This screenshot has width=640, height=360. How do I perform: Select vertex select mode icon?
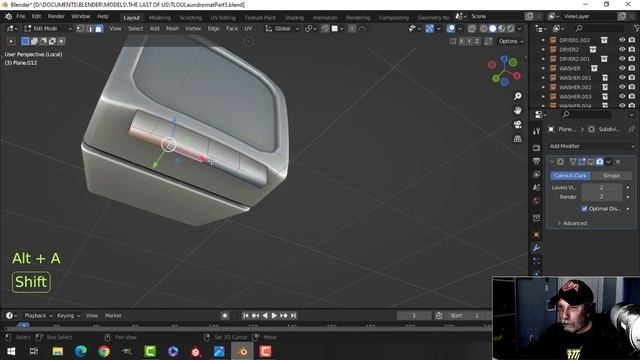point(80,29)
